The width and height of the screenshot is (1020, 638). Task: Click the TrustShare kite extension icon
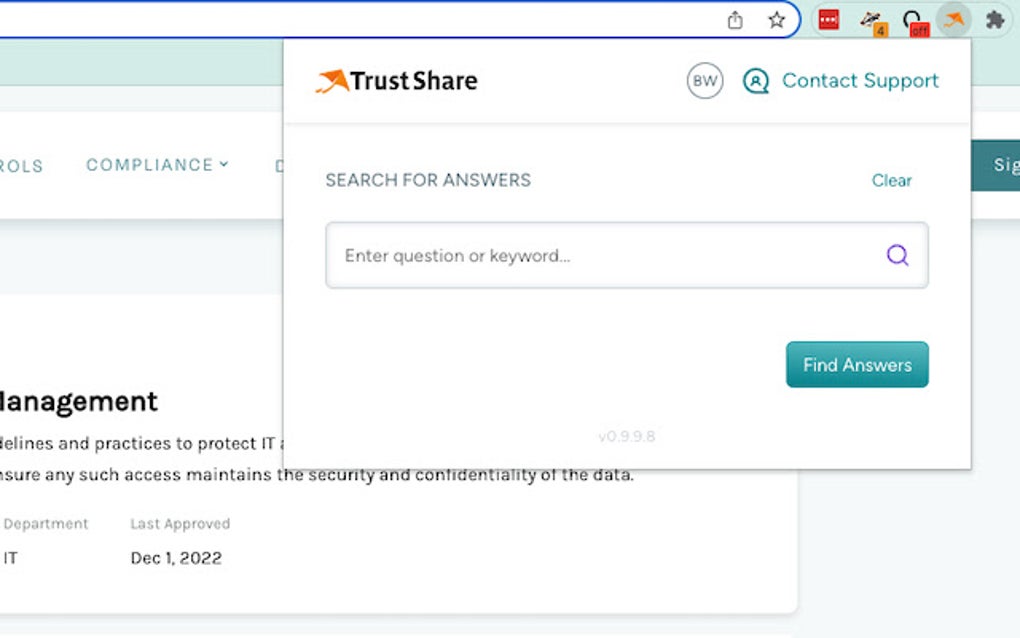pyautogui.click(x=953, y=19)
